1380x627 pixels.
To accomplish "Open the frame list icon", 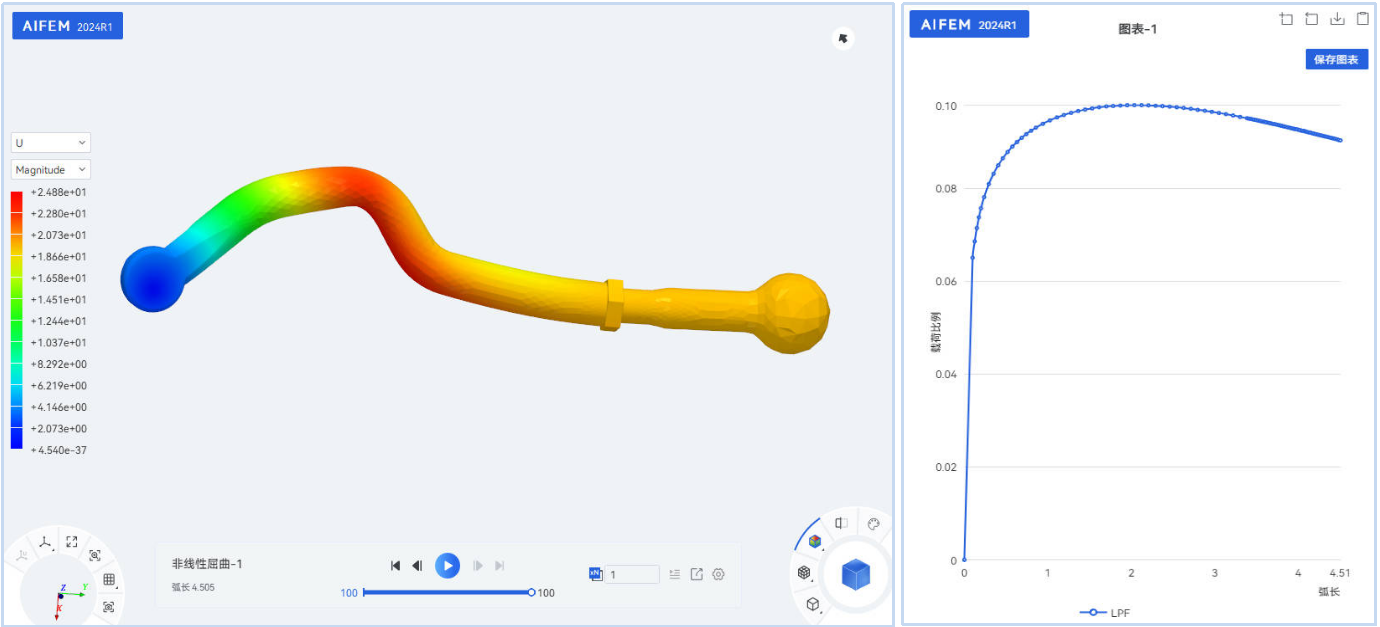I will (675, 574).
